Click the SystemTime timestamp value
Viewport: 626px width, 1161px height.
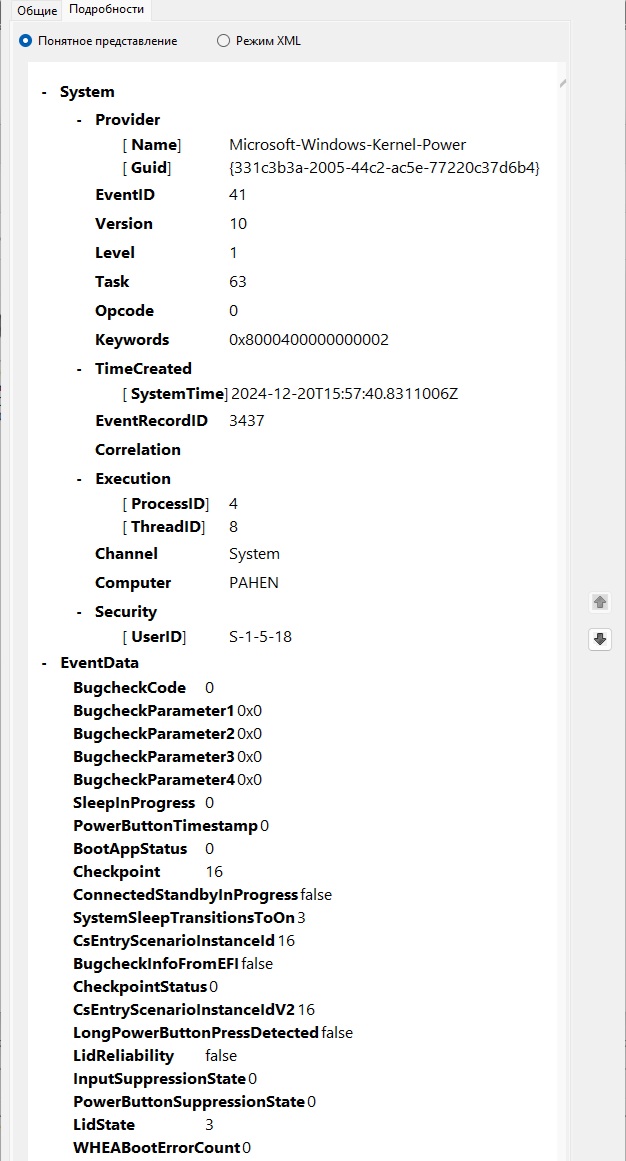(344, 394)
